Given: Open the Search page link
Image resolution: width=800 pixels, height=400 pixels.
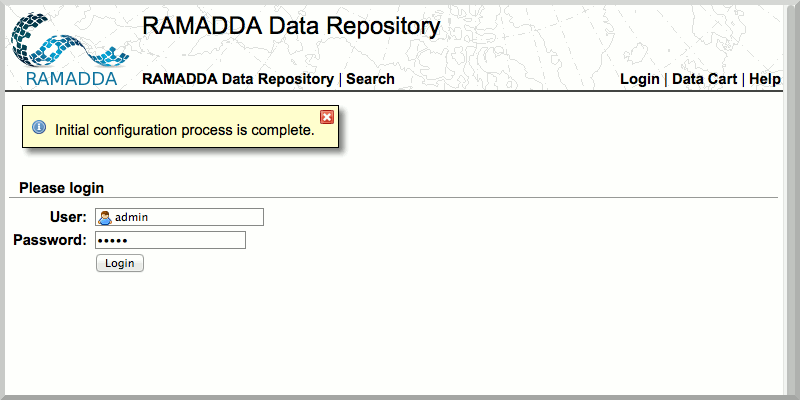Looking at the screenshot, I should pos(370,79).
